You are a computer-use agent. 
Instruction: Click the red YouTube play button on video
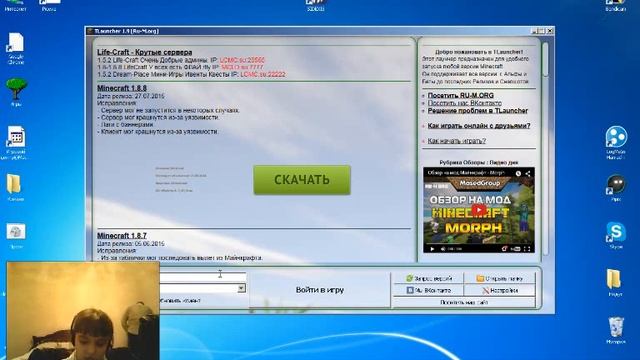[x=479, y=210]
